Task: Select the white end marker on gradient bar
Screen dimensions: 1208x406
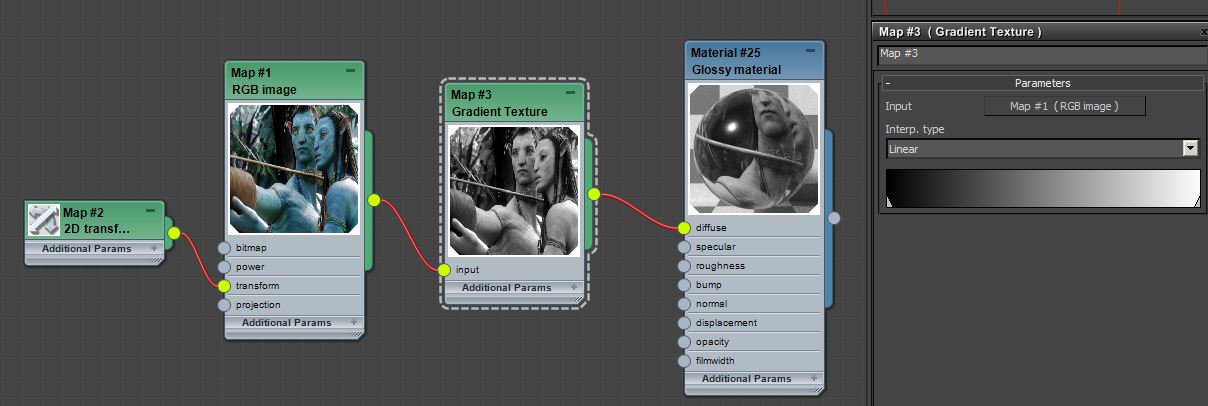Action: (1195, 203)
